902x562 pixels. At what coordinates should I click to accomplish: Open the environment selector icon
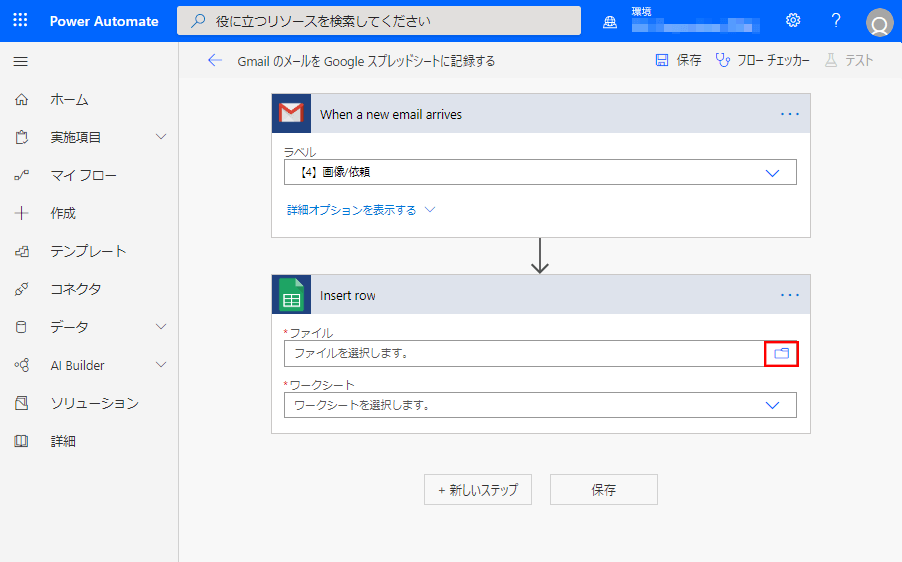[610, 22]
